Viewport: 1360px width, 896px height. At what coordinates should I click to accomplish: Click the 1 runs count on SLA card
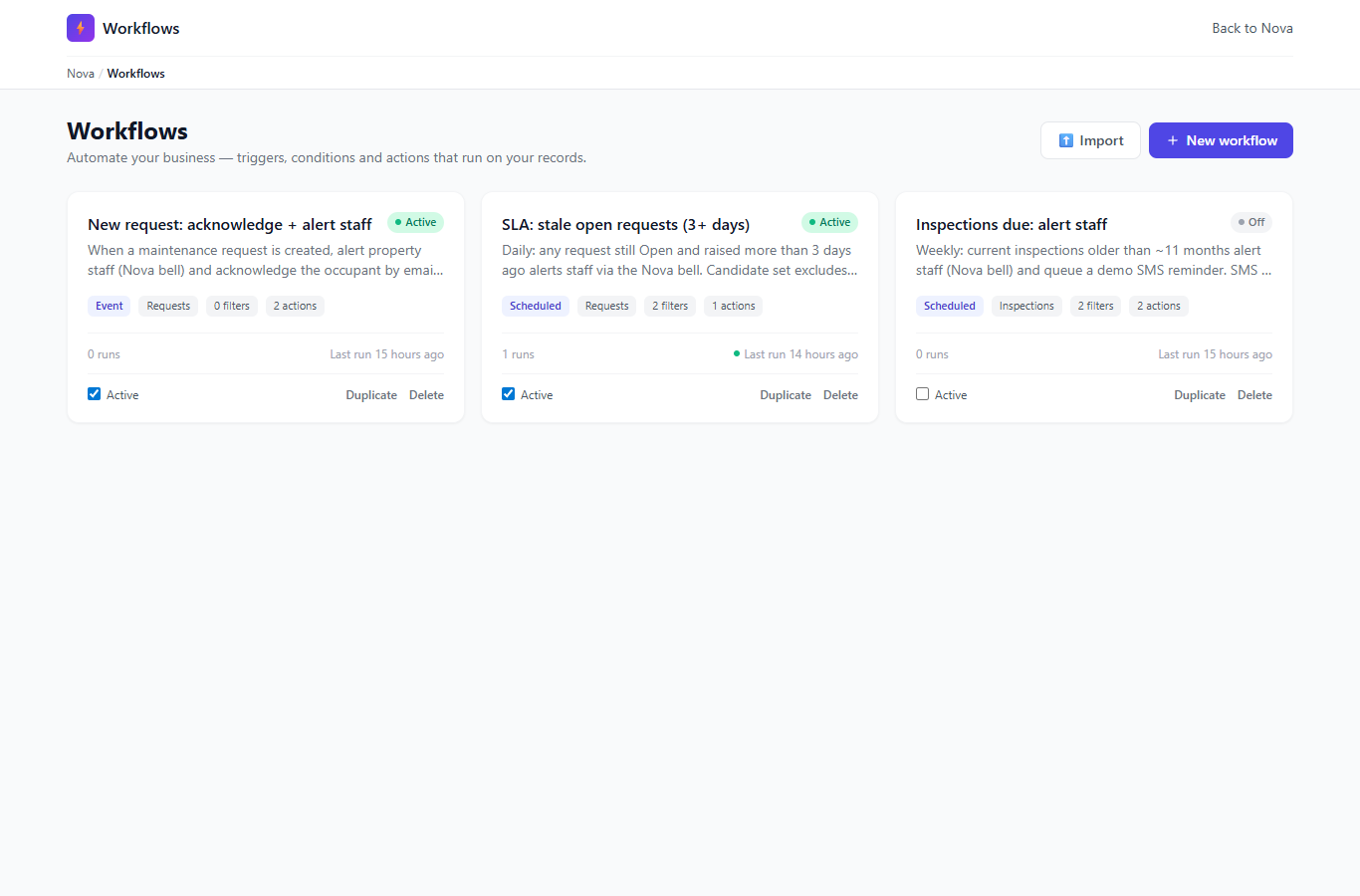(518, 354)
